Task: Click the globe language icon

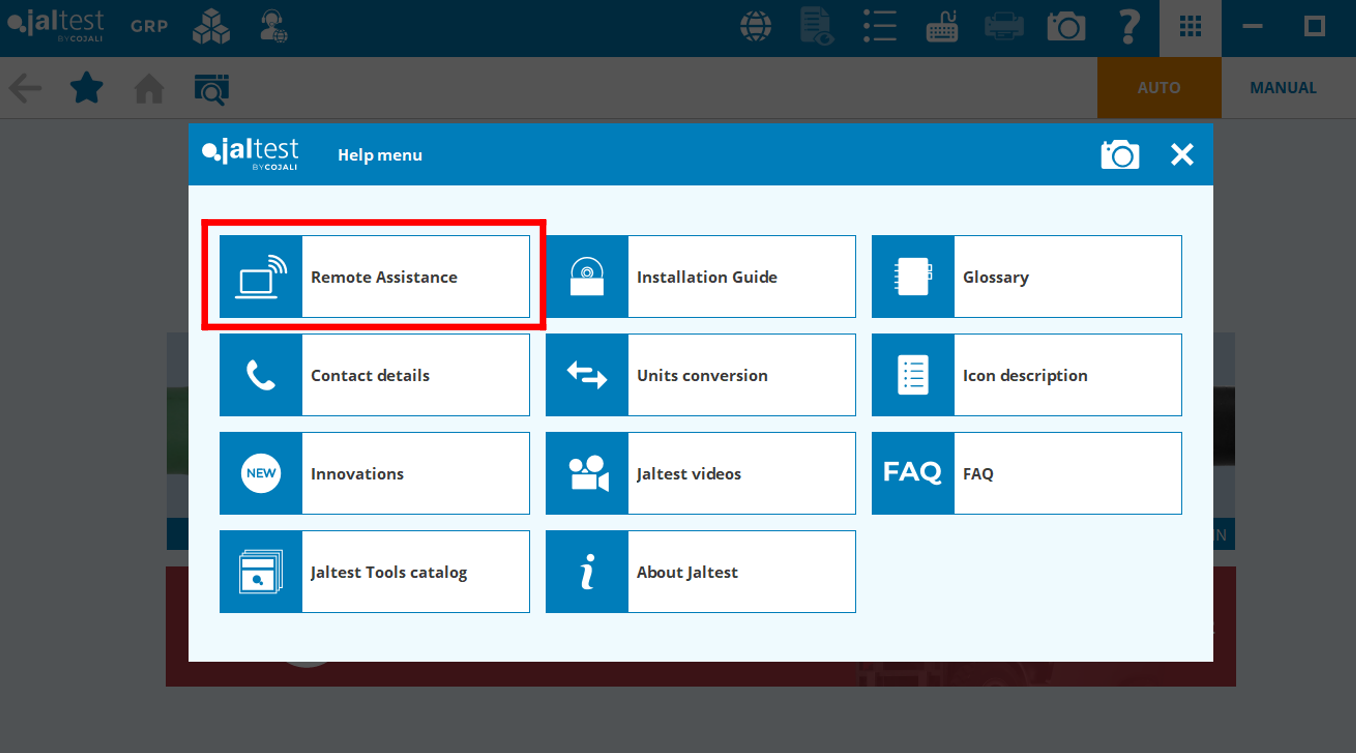Action: click(755, 26)
